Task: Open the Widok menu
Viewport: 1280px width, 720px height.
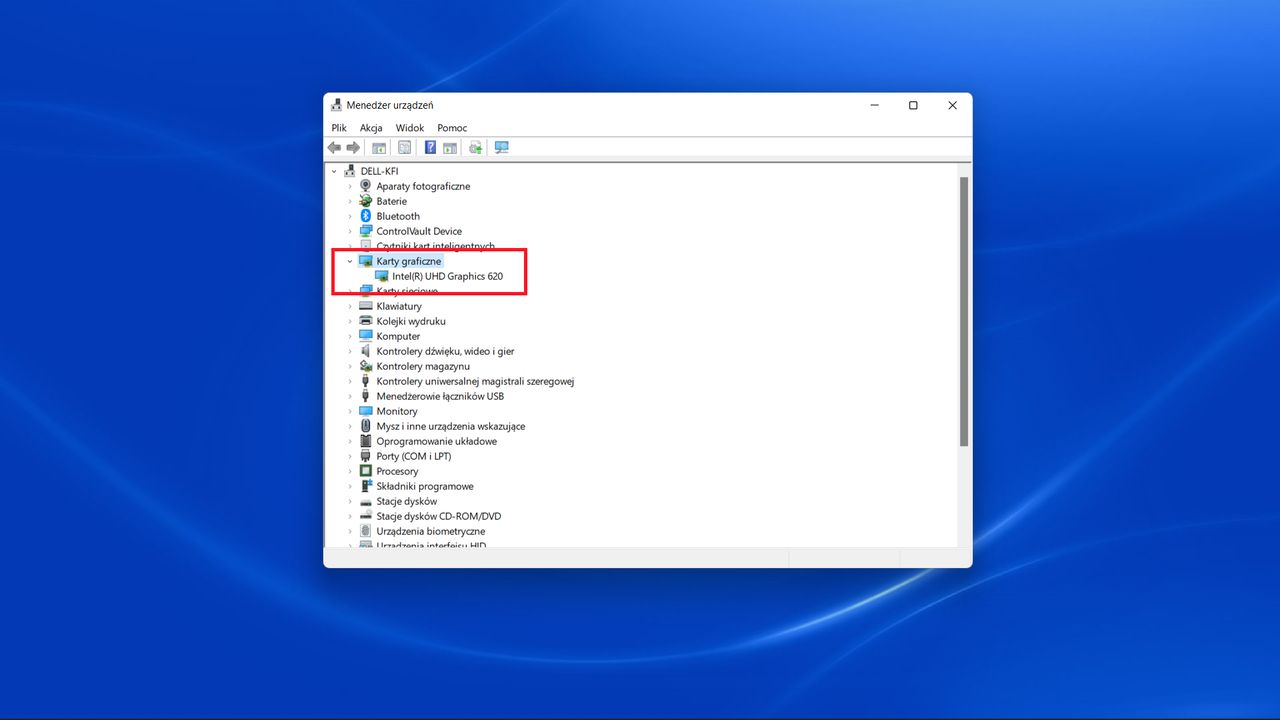Action: point(409,127)
